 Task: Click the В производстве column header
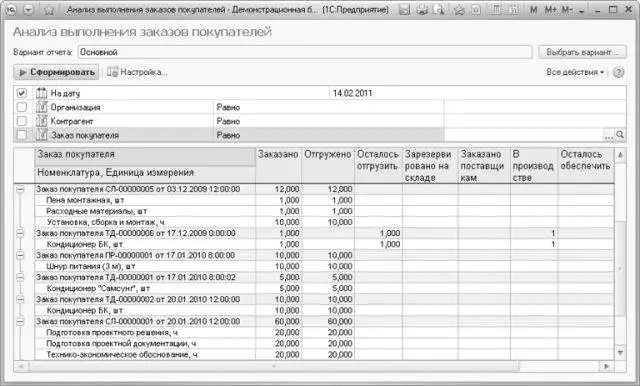coord(534,166)
